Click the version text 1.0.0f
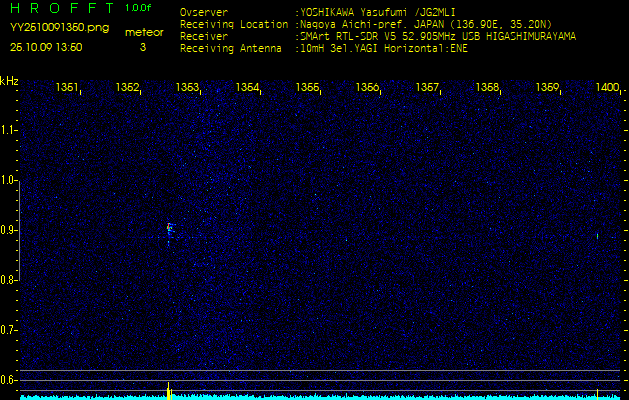Viewport: 629px width, 400px height. (138, 8)
